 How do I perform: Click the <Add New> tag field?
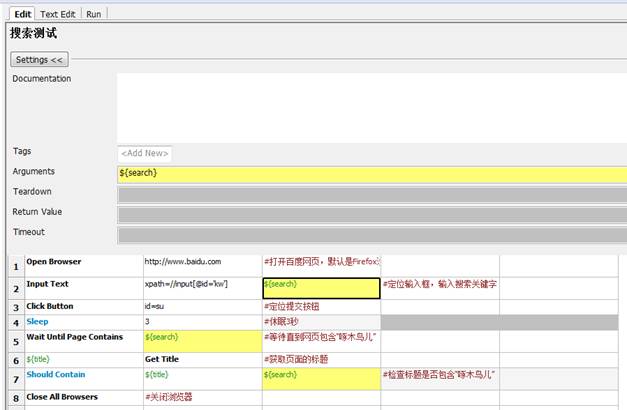point(145,153)
